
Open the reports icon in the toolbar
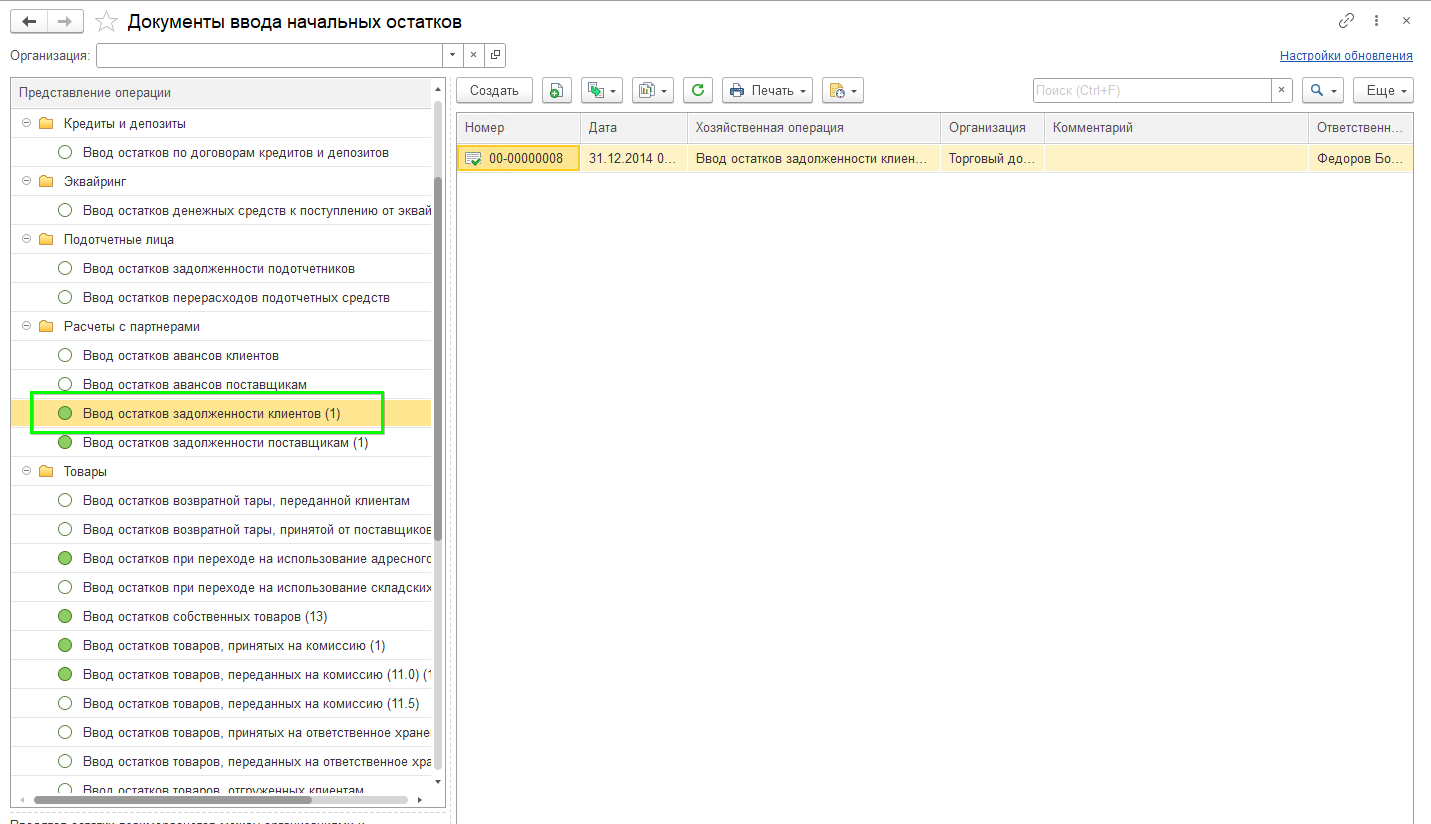coord(652,90)
